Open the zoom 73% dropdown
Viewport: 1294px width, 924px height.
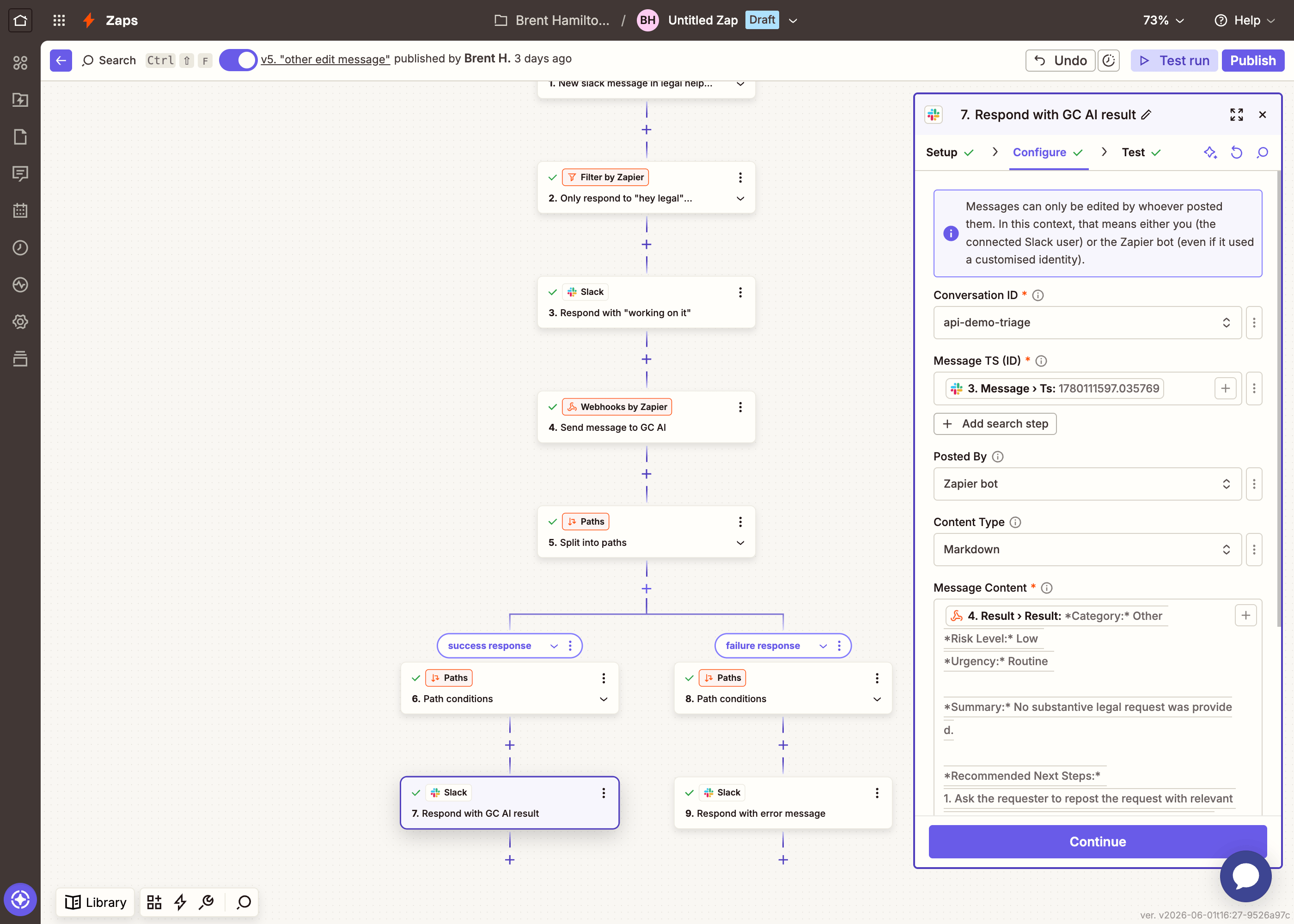1163,20
